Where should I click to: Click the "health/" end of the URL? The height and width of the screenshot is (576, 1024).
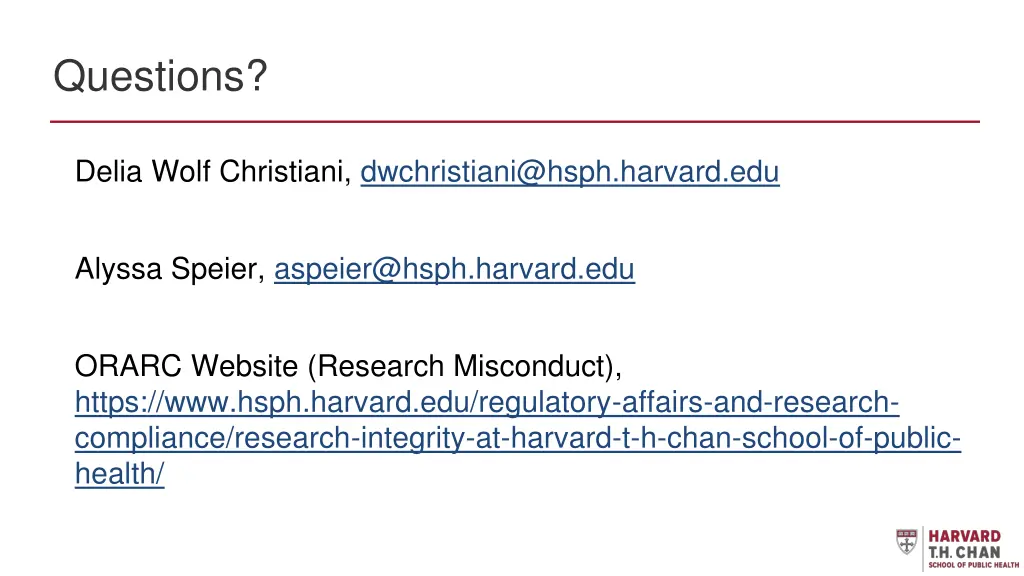point(119,475)
